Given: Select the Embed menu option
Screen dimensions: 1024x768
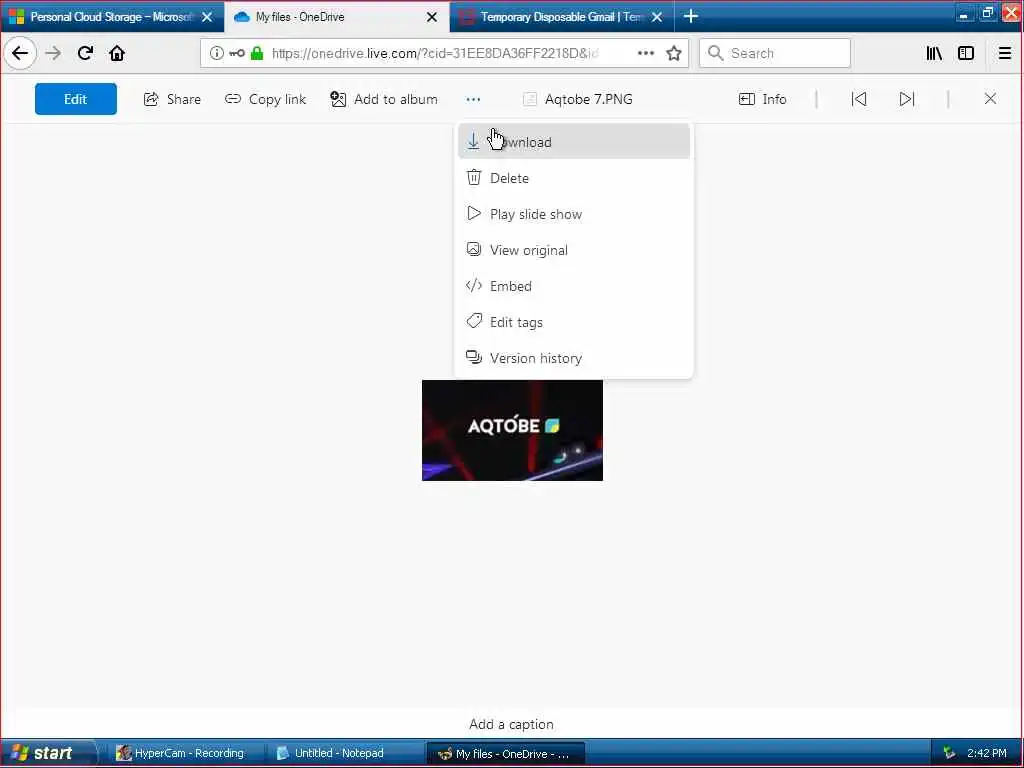Looking at the screenshot, I should coord(573,286).
